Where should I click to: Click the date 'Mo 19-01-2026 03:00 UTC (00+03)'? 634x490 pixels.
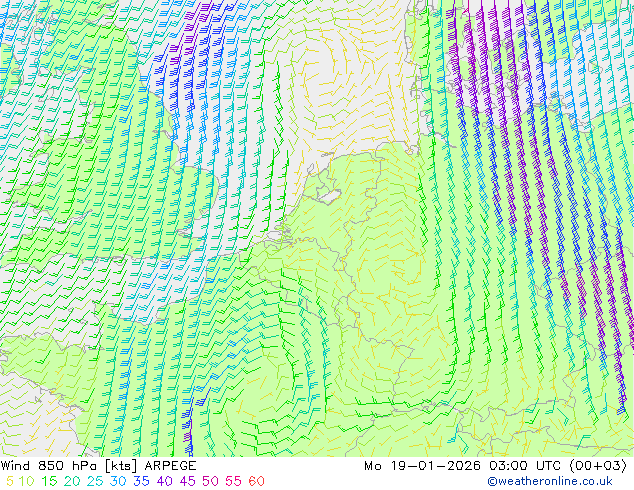coord(495,466)
